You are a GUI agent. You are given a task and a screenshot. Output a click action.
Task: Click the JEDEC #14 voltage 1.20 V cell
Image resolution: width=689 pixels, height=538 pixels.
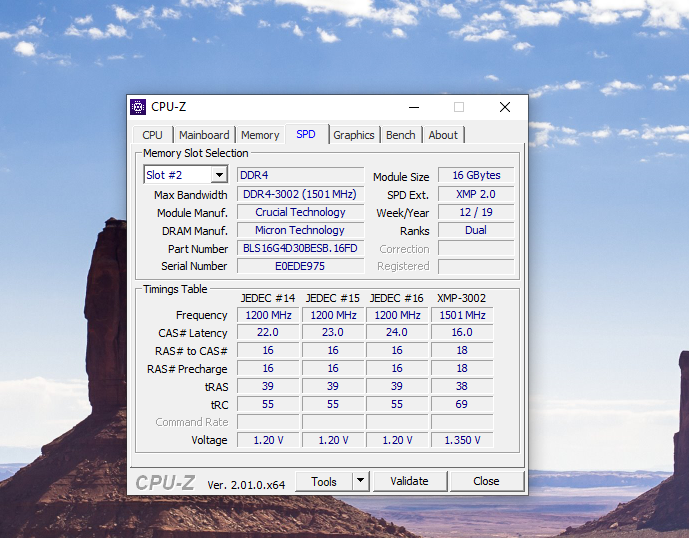coord(268,440)
